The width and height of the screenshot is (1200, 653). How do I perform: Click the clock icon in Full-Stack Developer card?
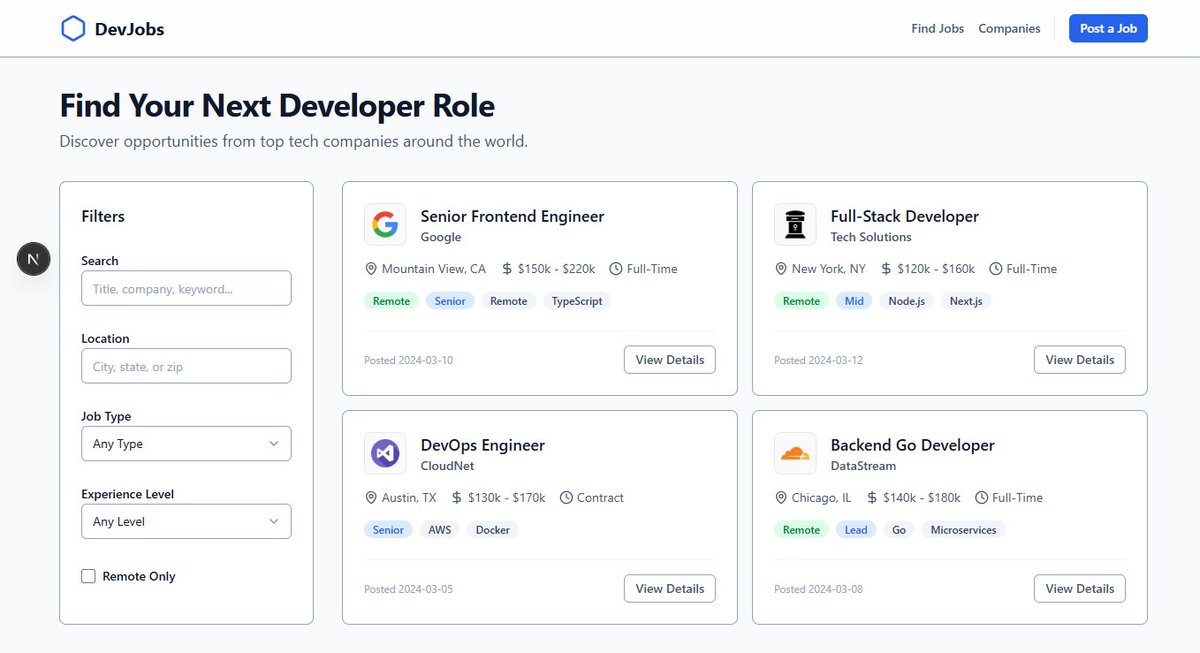[996, 269]
